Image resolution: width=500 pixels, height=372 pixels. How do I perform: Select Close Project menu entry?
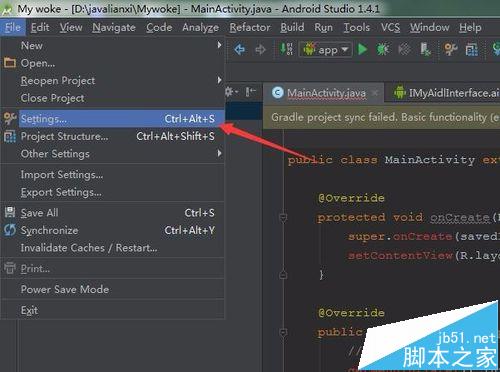(112, 98)
